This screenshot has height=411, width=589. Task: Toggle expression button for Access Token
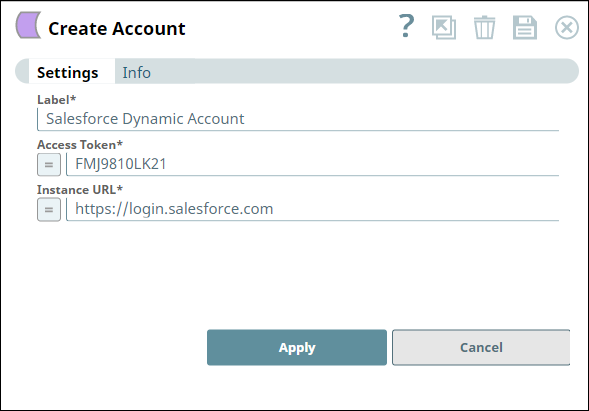click(x=49, y=165)
